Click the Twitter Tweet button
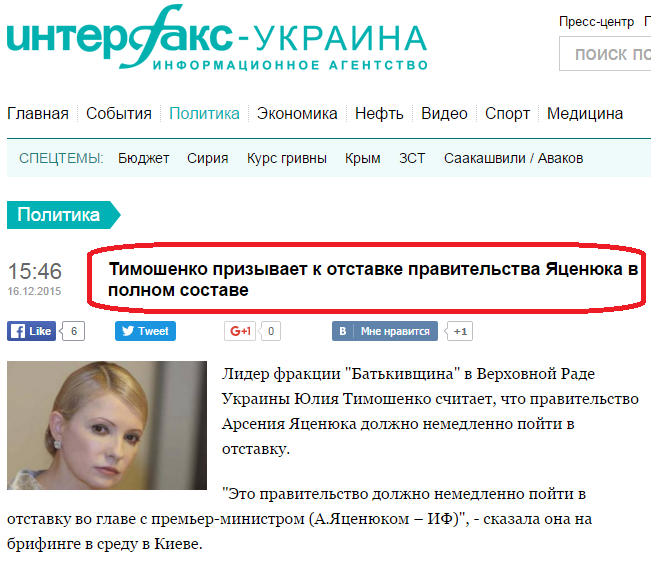 click(x=145, y=331)
